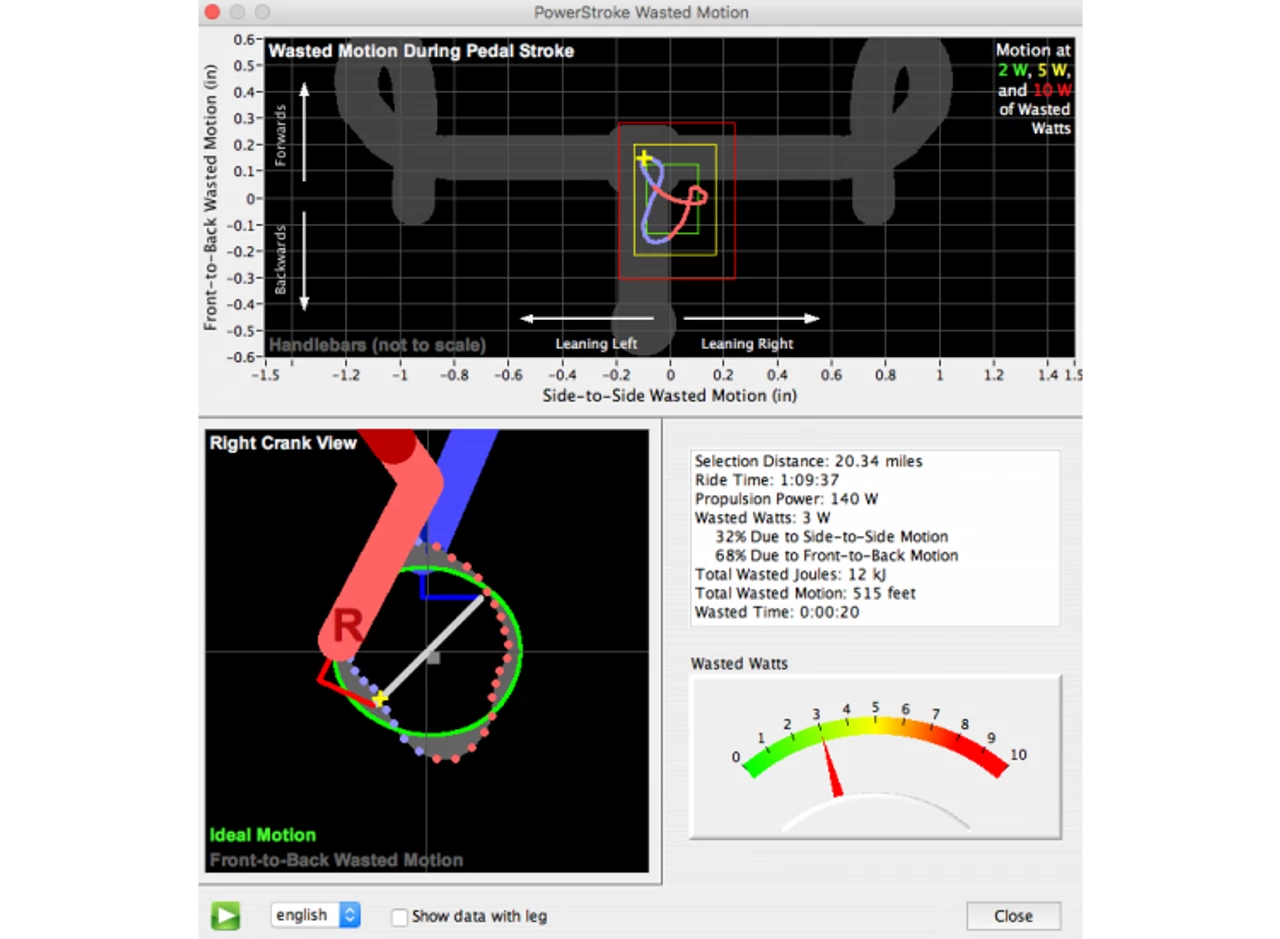The image size is (1280, 939).
Task: Open the english language dropdown
Action: [x=314, y=915]
